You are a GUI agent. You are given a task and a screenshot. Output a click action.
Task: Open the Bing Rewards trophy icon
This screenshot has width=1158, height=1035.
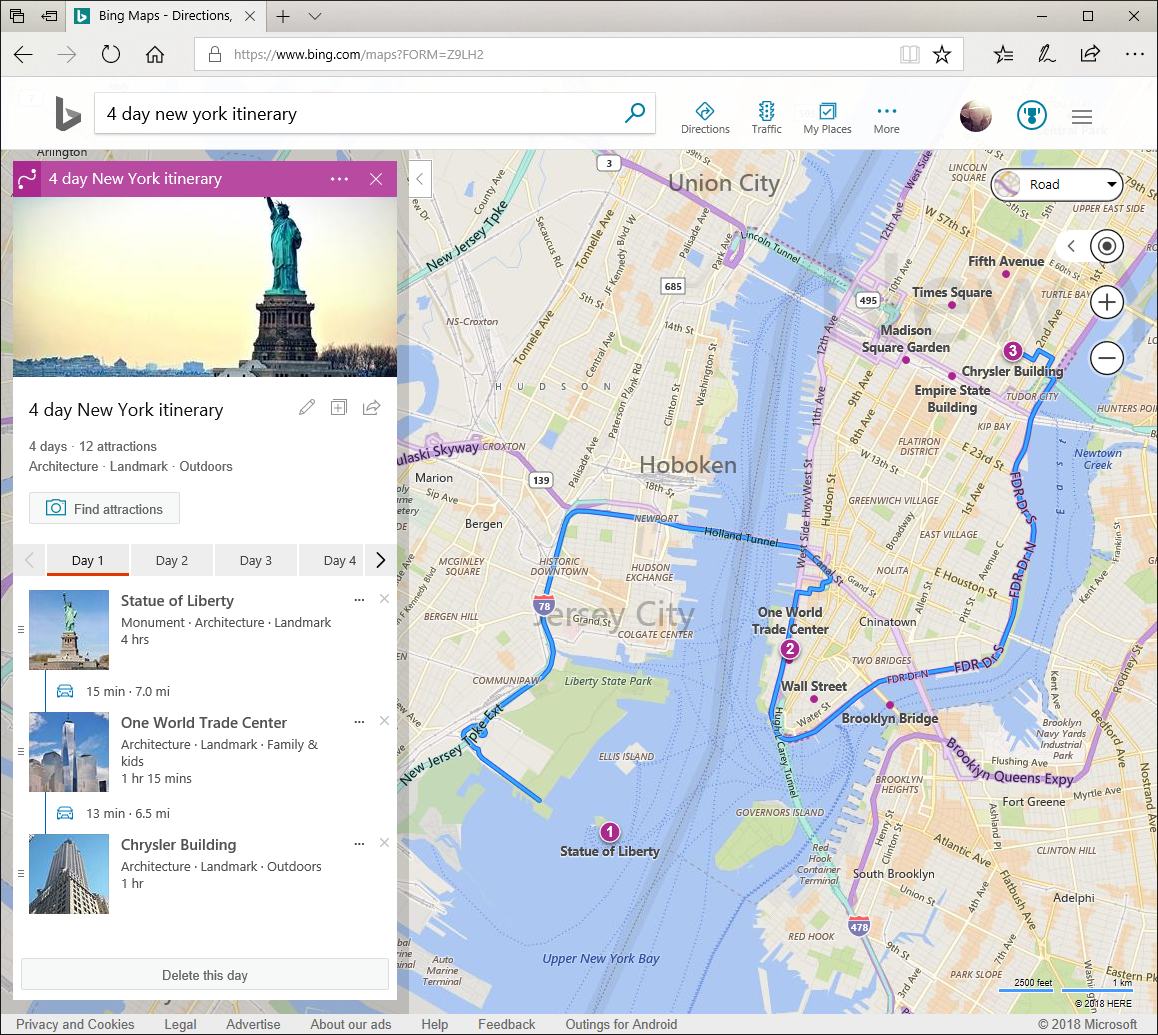(x=1031, y=115)
